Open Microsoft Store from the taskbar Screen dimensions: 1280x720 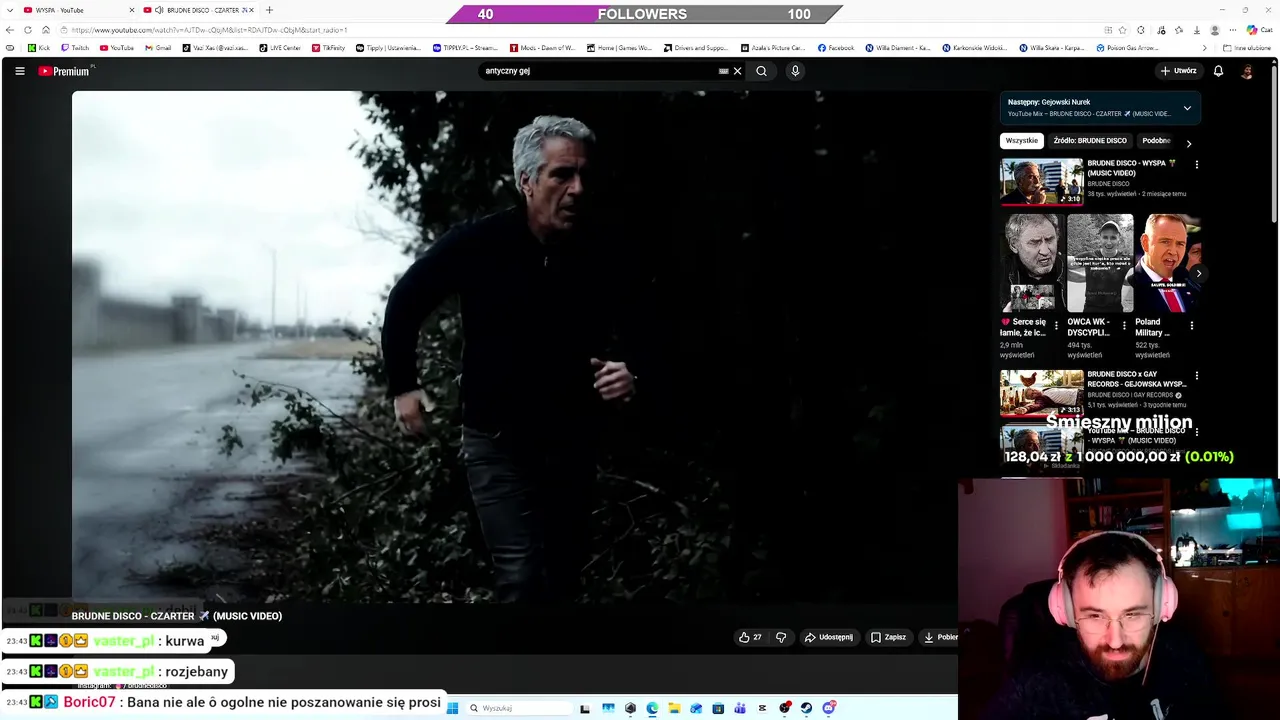point(718,708)
